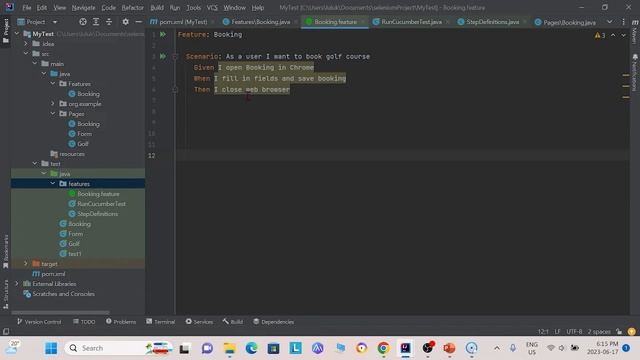Go to next highlighted problem arrow

(x=623, y=36)
